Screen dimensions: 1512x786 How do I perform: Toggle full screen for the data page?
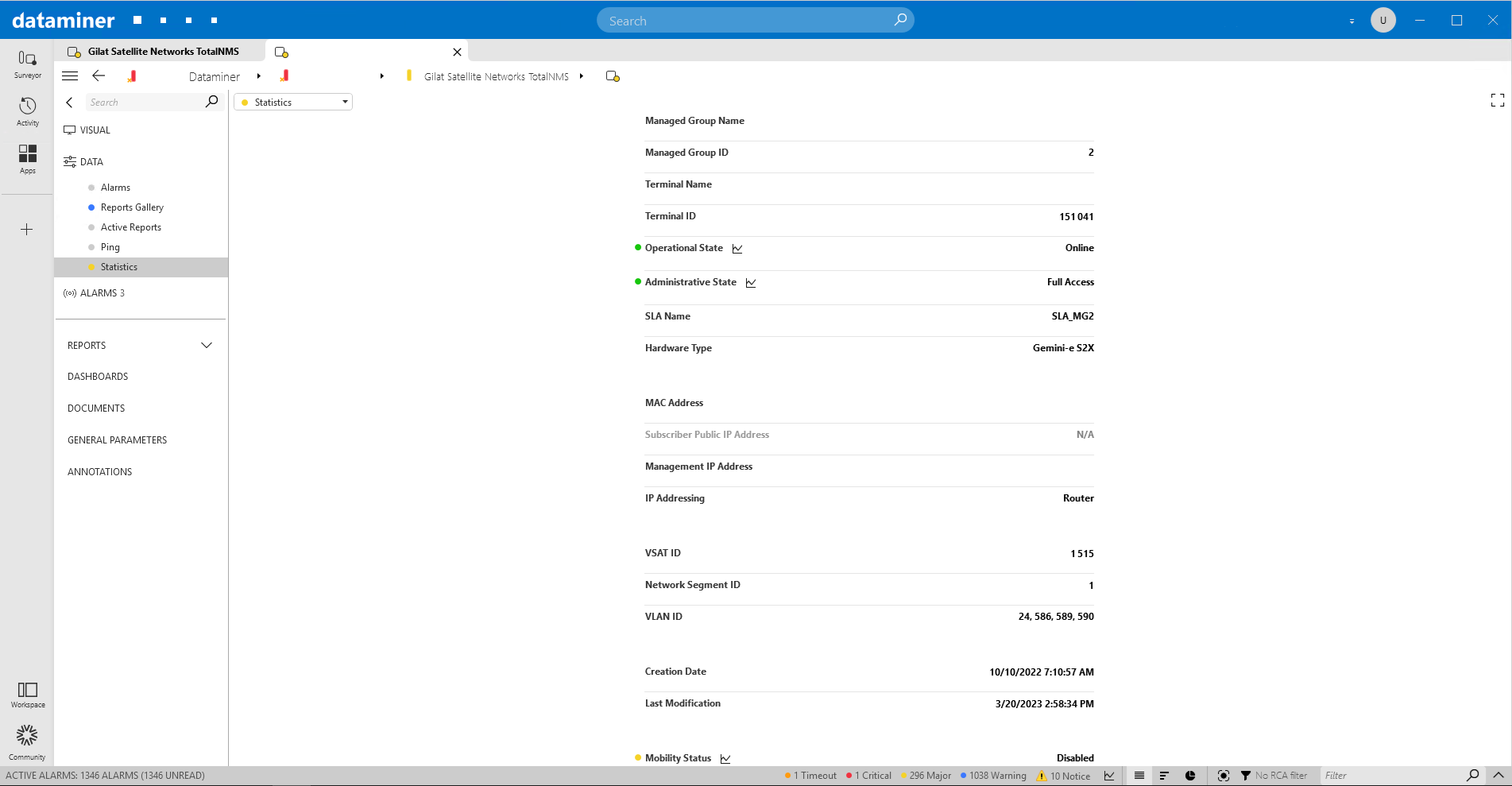(1498, 100)
